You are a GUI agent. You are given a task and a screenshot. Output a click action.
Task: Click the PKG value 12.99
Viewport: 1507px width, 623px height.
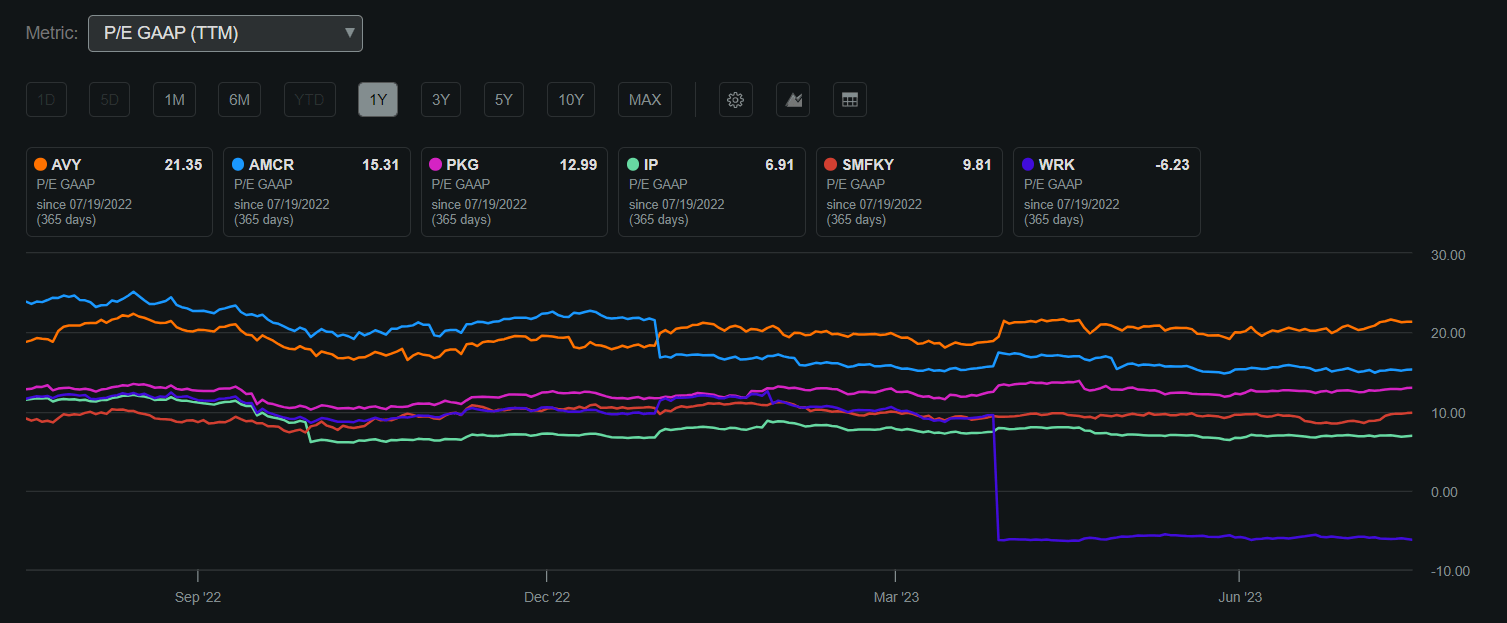tap(578, 165)
